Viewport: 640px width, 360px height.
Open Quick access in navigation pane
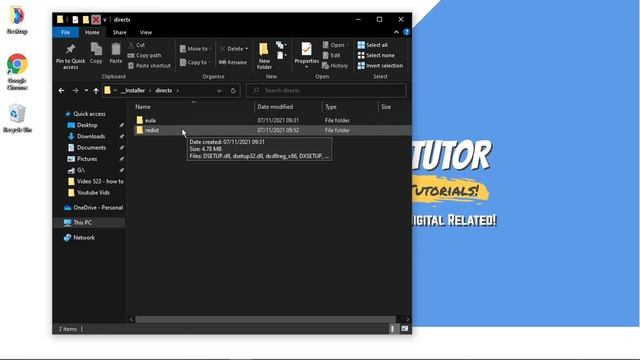point(89,114)
